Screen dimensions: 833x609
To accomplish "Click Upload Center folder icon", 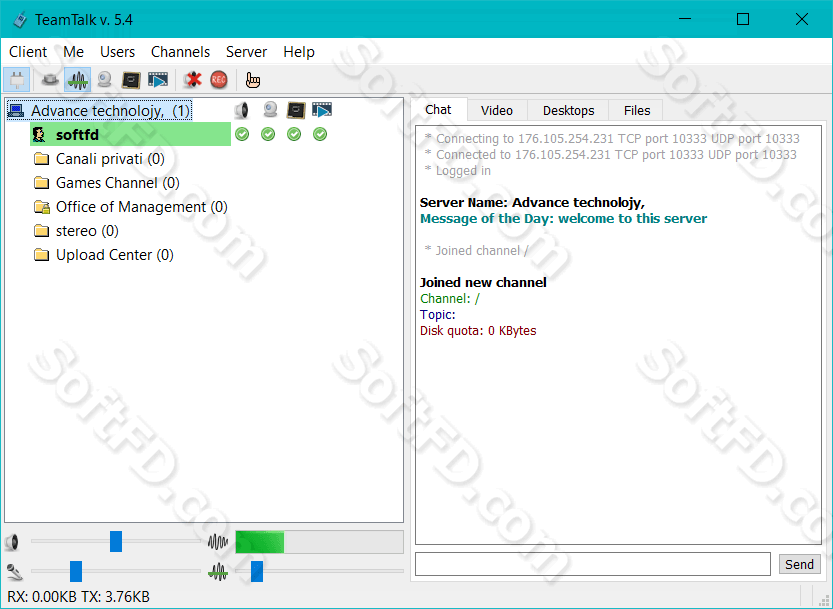I will pos(41,254).
